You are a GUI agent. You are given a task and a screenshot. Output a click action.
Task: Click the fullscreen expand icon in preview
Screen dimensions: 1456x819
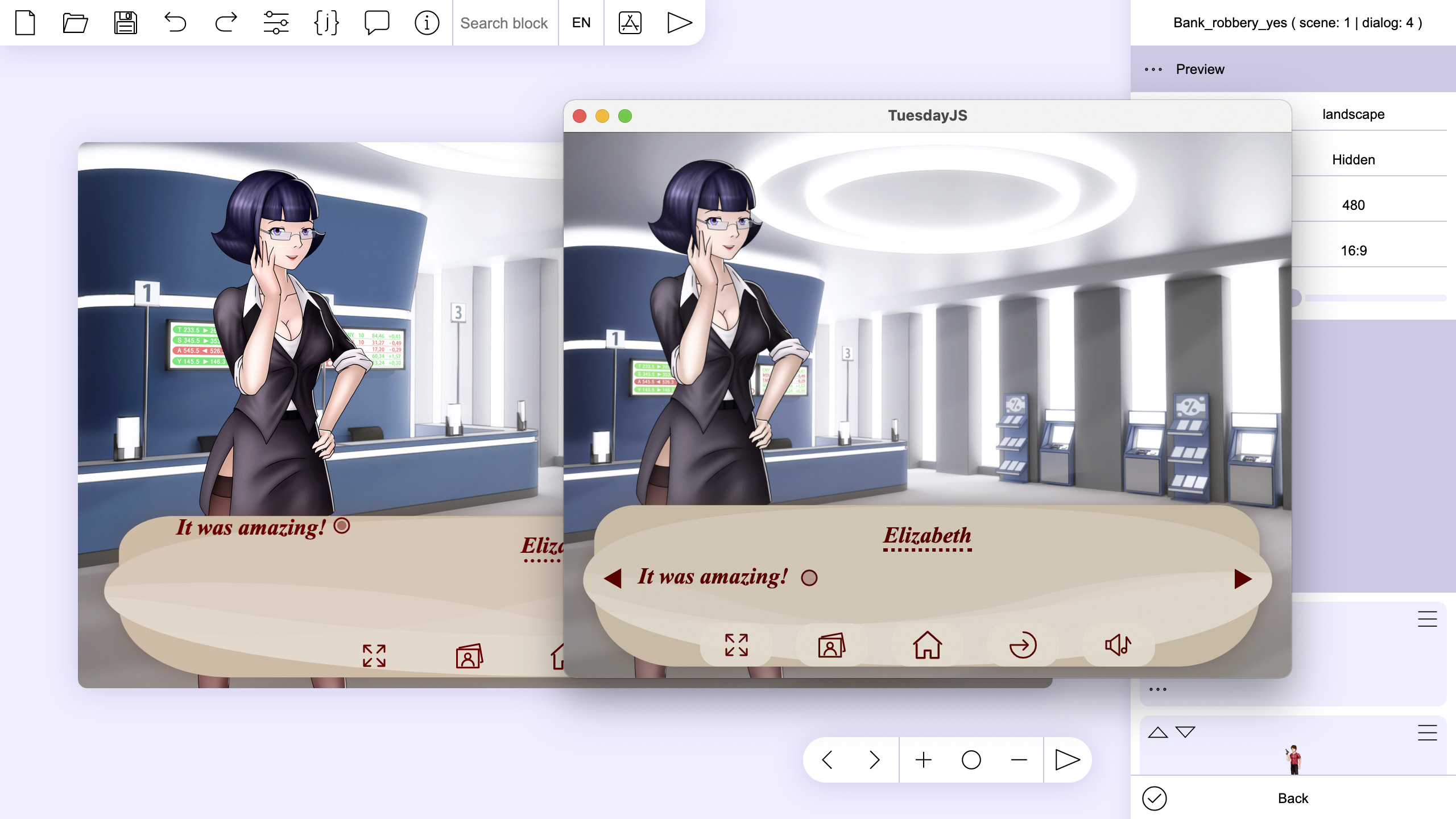point(737,644)
